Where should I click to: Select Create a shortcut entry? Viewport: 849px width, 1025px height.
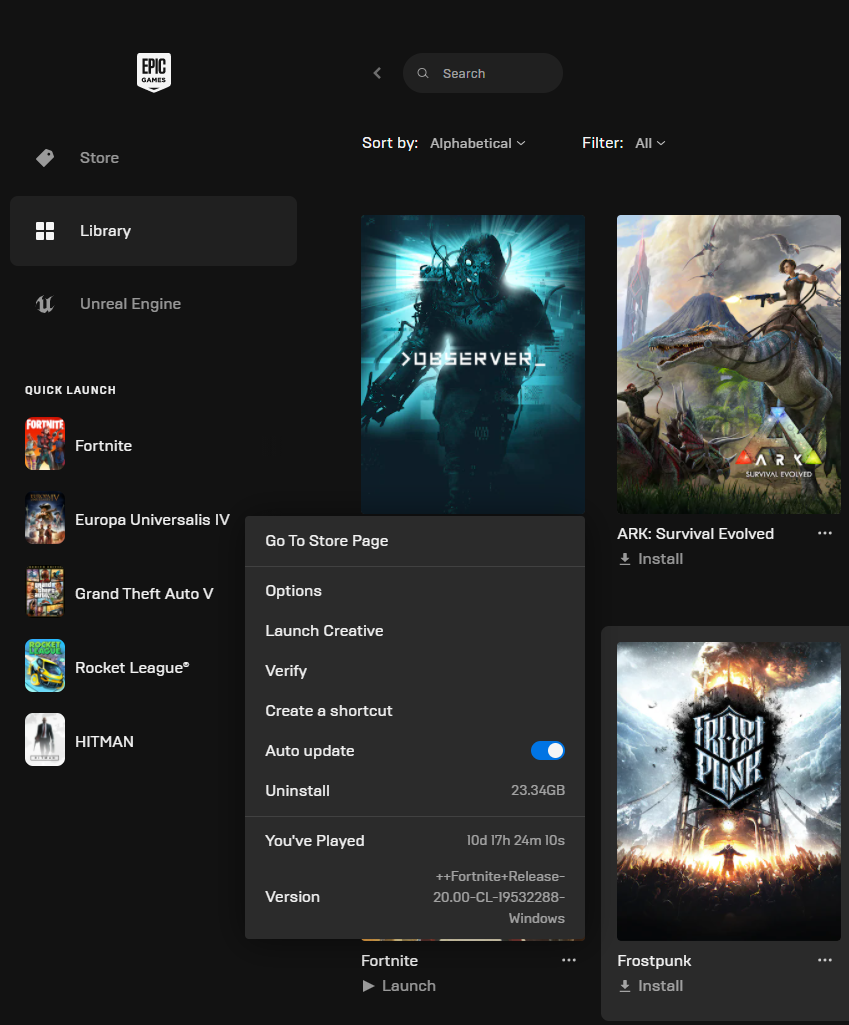tap(415, 711)
